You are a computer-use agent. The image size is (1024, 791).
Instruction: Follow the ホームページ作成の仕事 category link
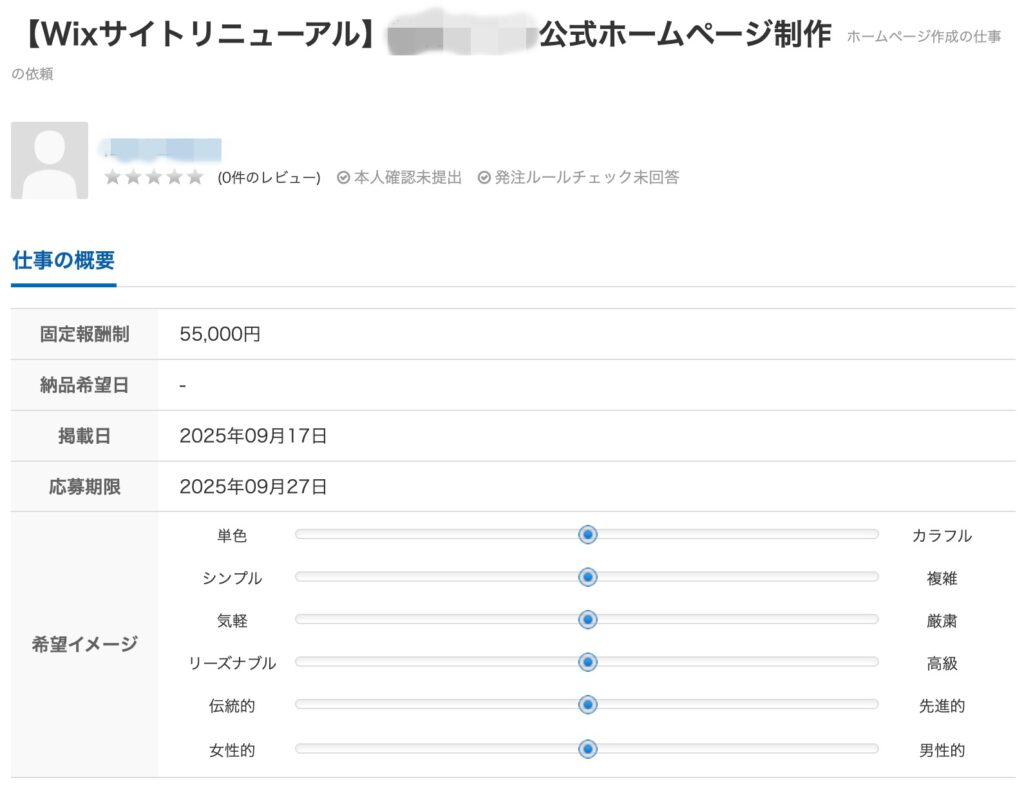923,37
